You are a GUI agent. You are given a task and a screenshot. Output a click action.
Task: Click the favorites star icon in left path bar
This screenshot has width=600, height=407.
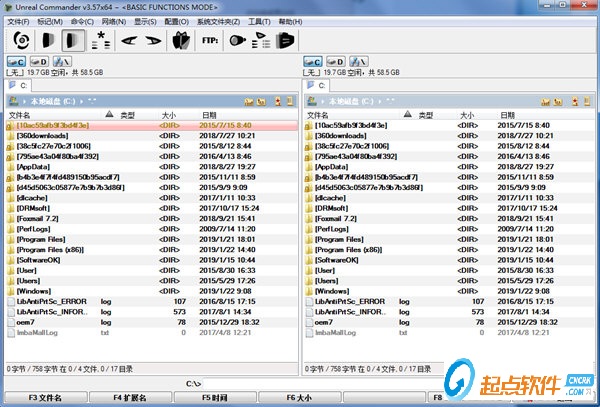coord(278,101)
